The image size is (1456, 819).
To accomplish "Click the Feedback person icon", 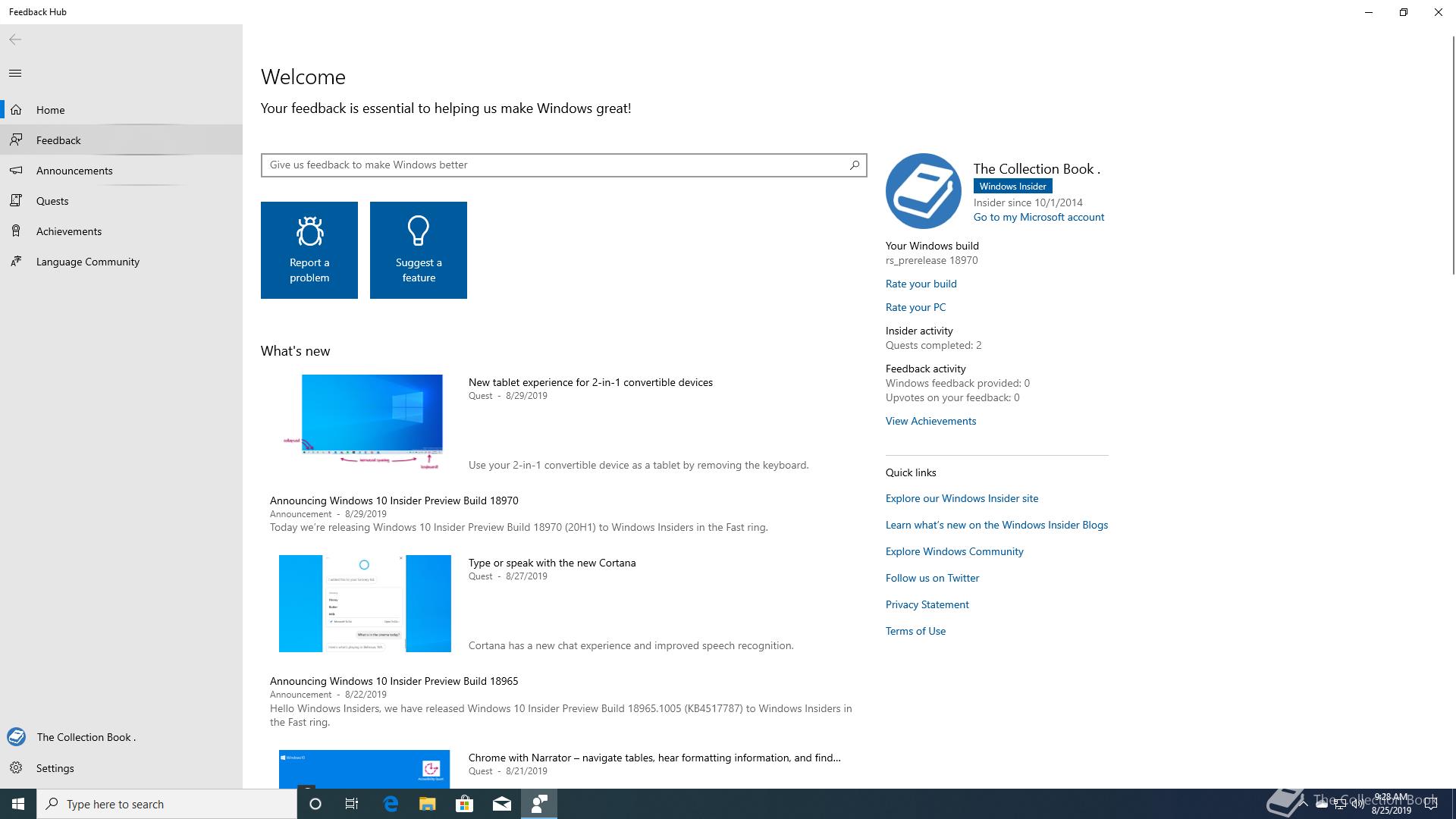I will pos(16,140).
